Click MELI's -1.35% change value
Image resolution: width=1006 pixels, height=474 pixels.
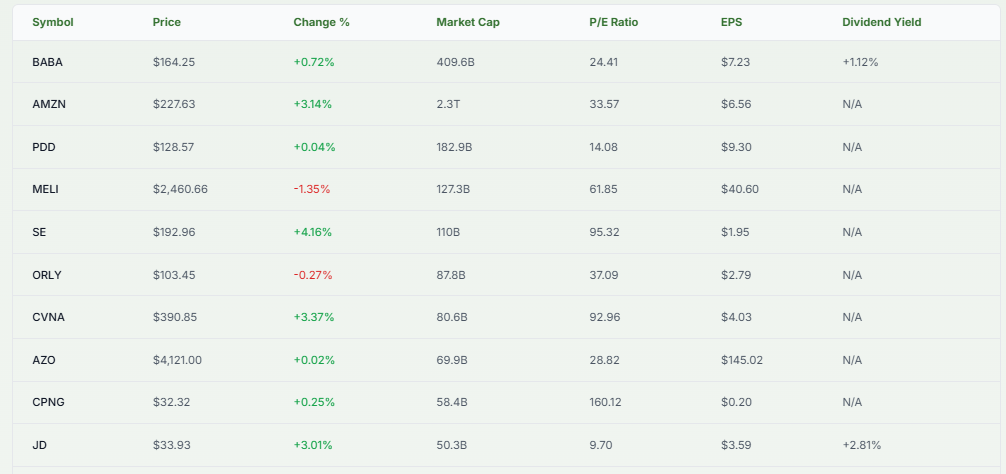tap(312, 189)
